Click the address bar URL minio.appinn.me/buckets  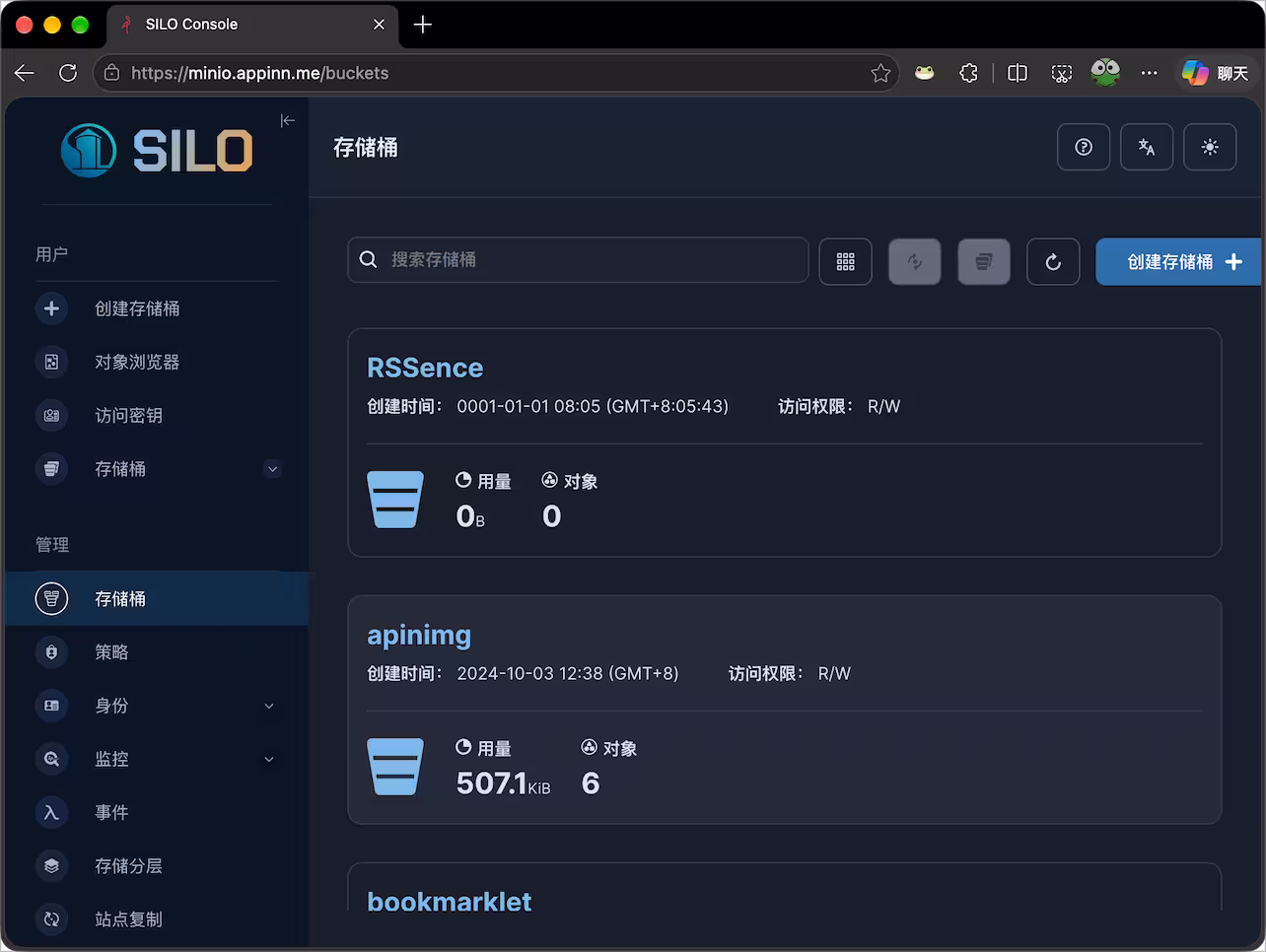[x=259, y=73]
